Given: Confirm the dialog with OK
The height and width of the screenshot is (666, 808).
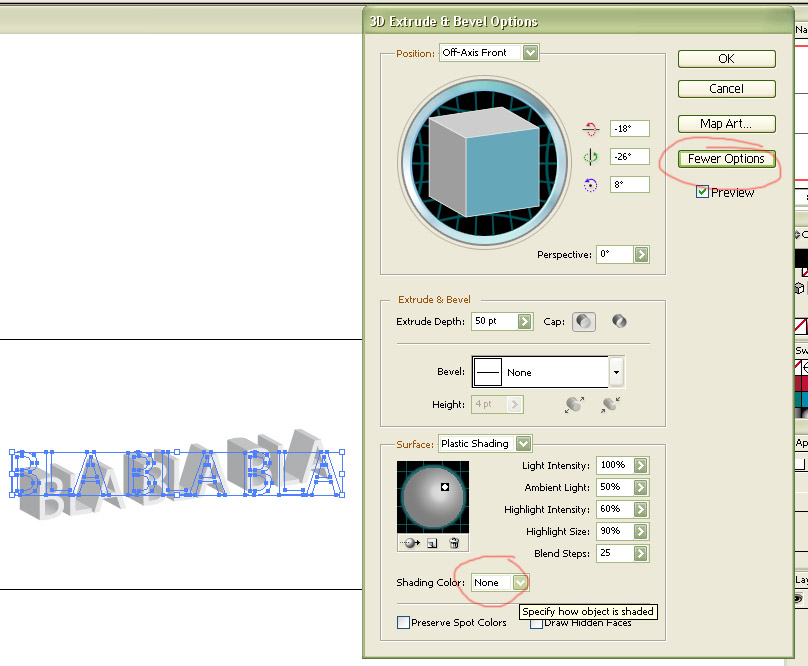Looking at the screenshot, I should coord(726,59).
